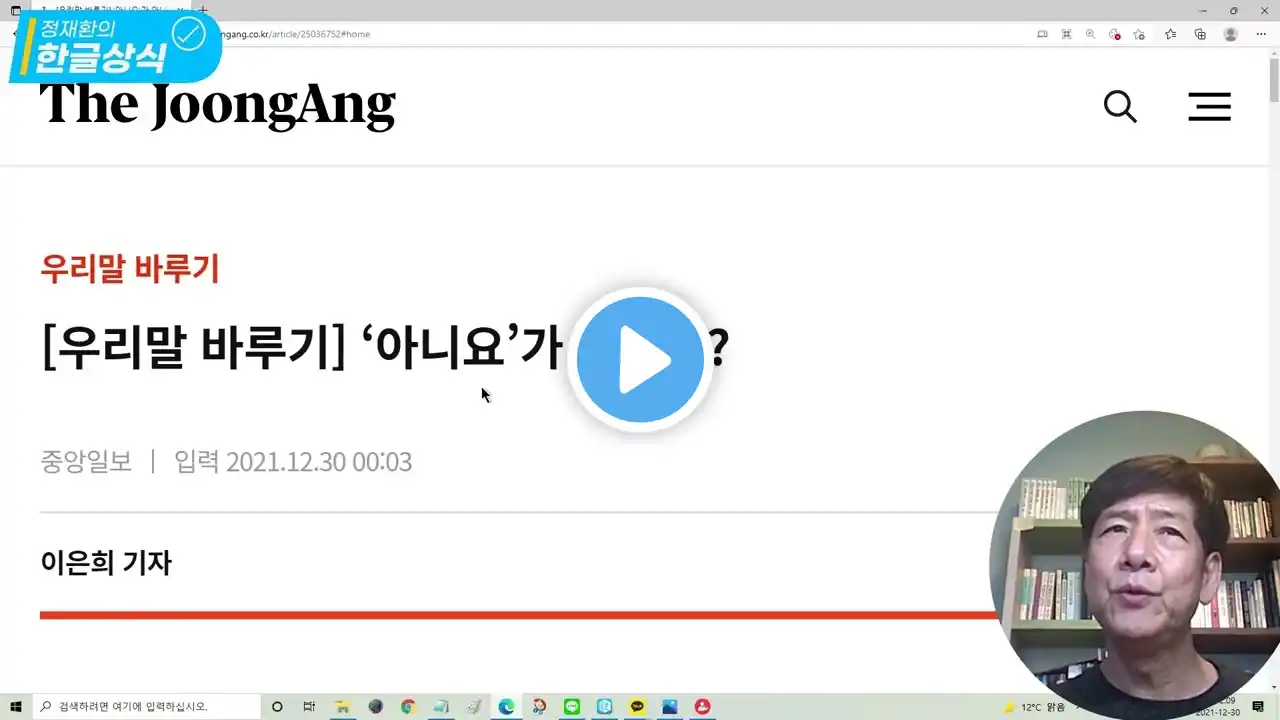
Task: Open Edge profile avatar
Action: point(1230,34)
